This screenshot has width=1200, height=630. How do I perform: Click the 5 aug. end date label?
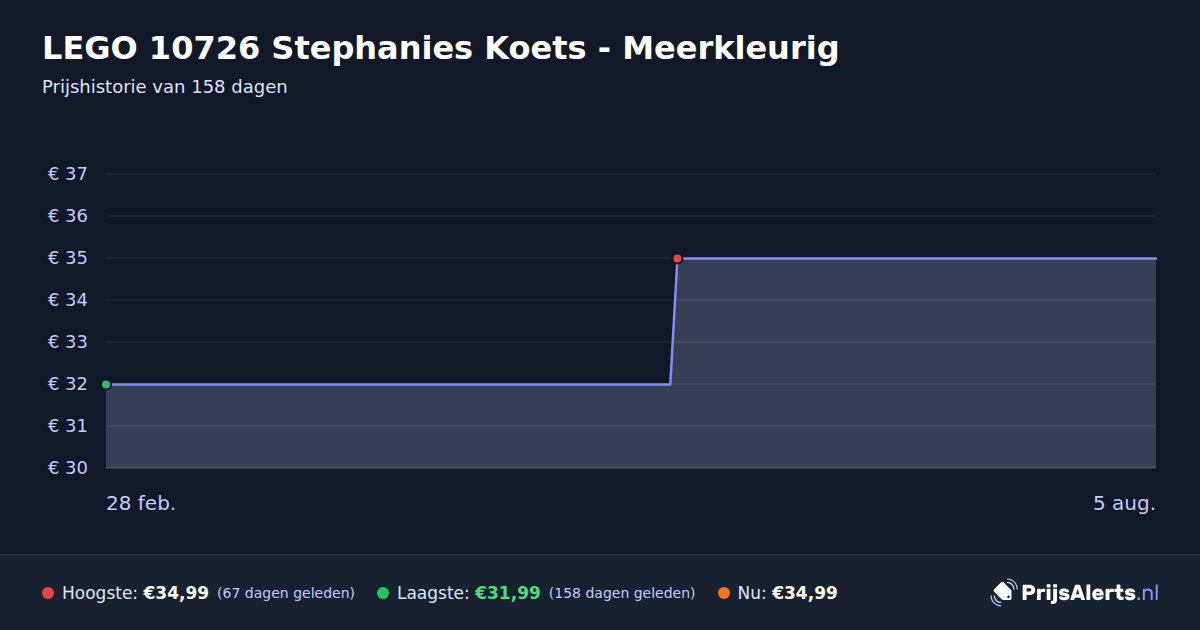1124,503
